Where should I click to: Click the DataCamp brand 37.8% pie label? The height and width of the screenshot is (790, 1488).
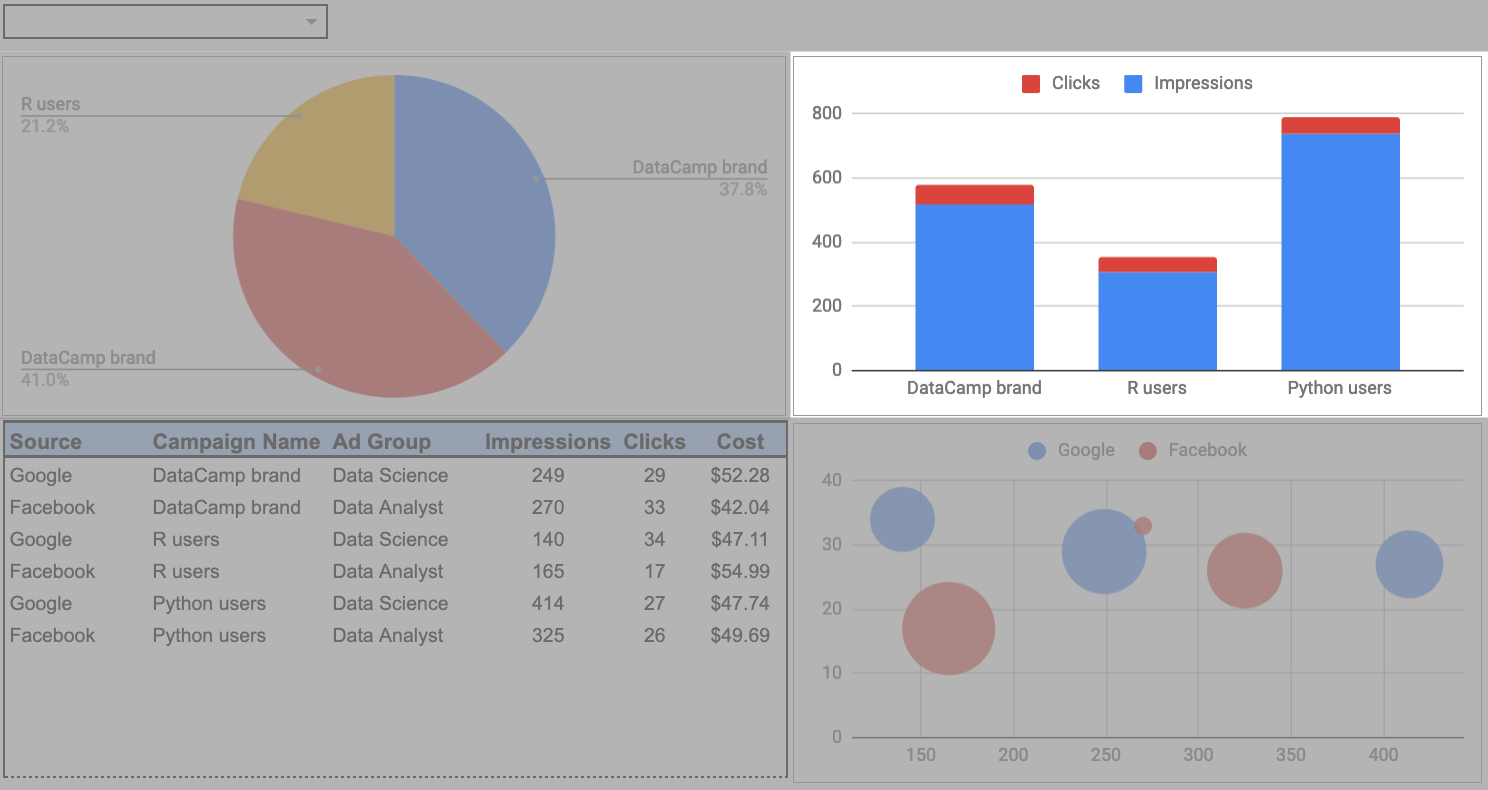click(x=700, y=178)
